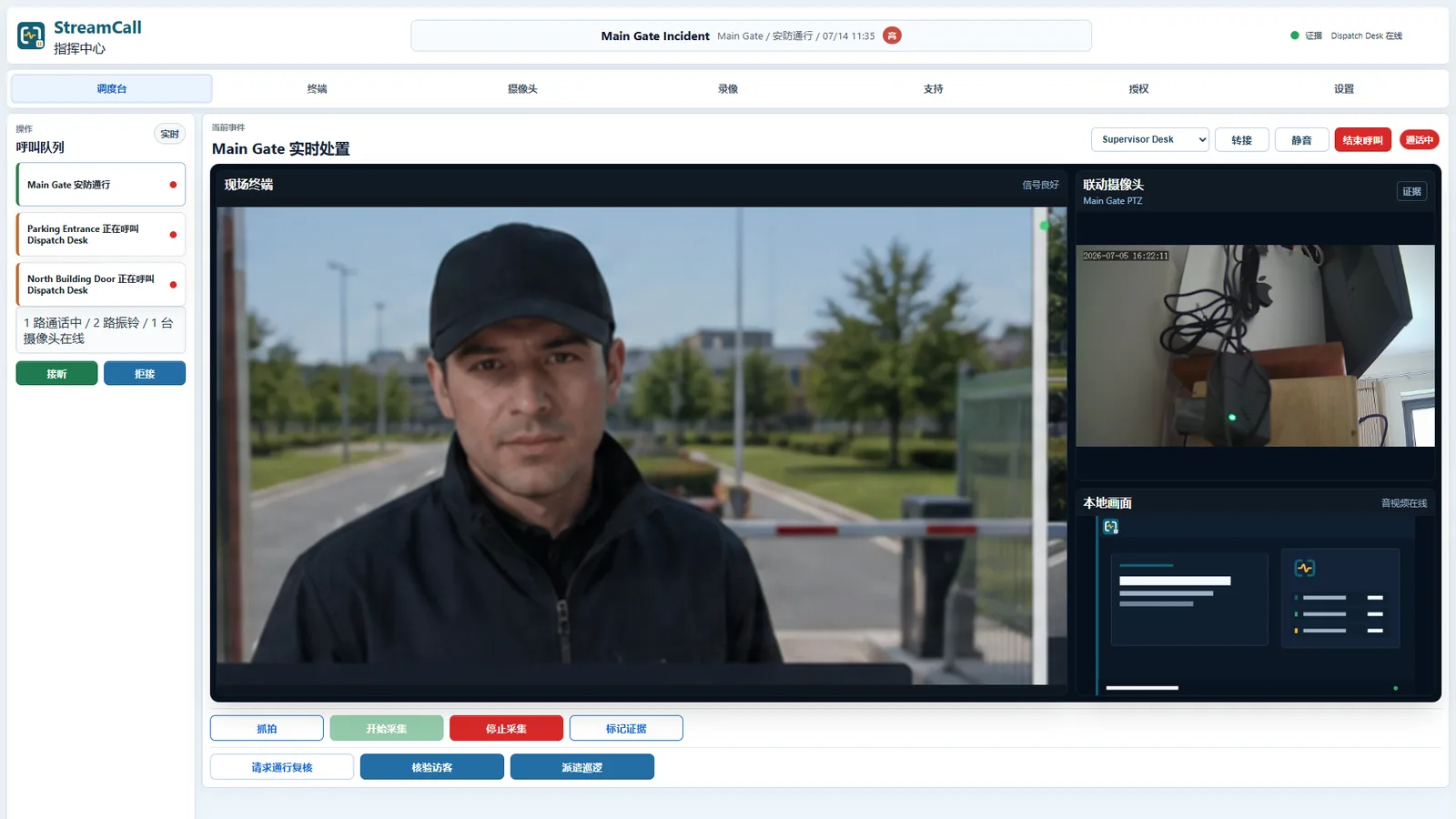Click red indicator on North Building Door call
1456x819 pixels.
[x=173, y=285]
